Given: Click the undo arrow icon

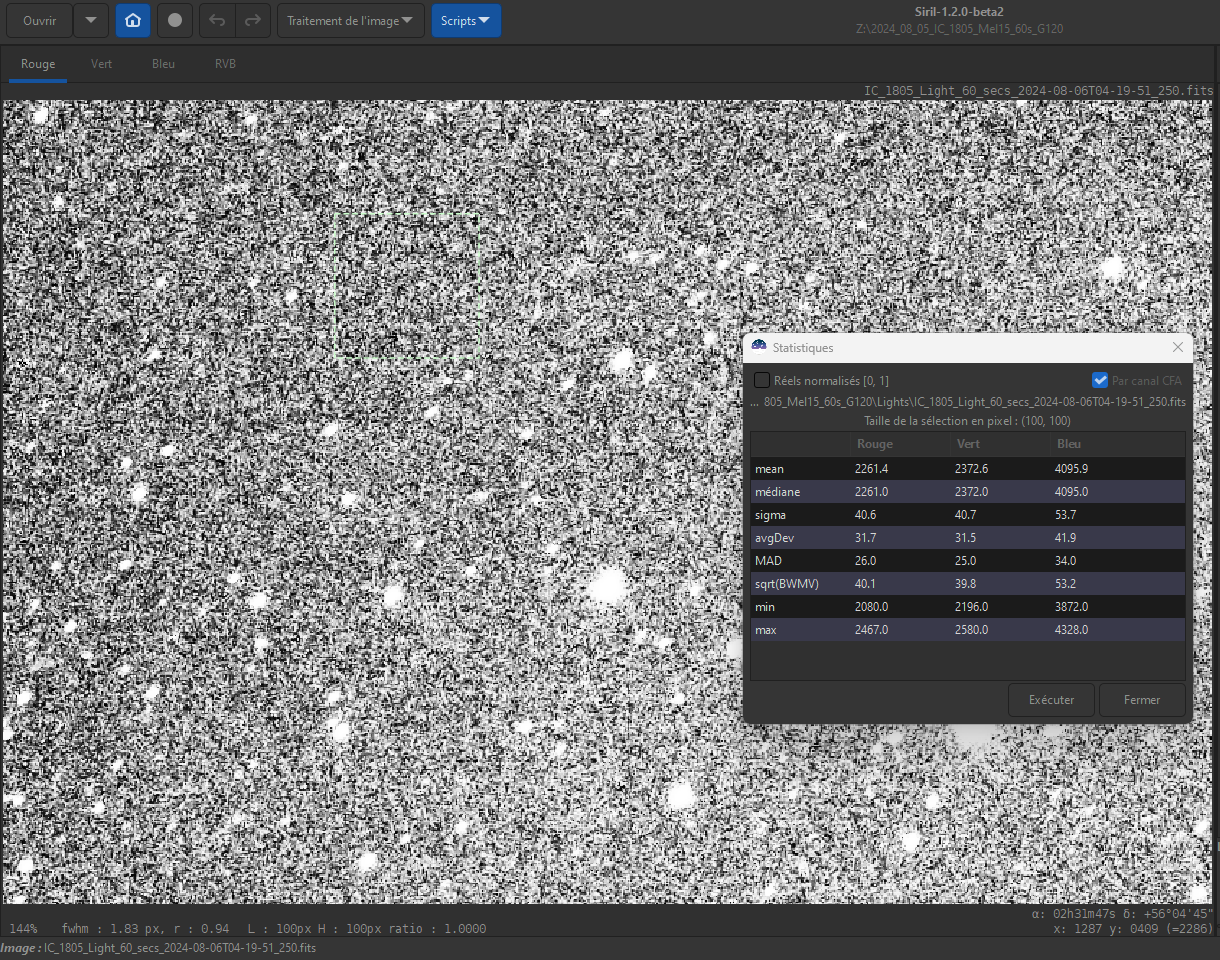Looking at the screenshot, I should coord(217,20).
